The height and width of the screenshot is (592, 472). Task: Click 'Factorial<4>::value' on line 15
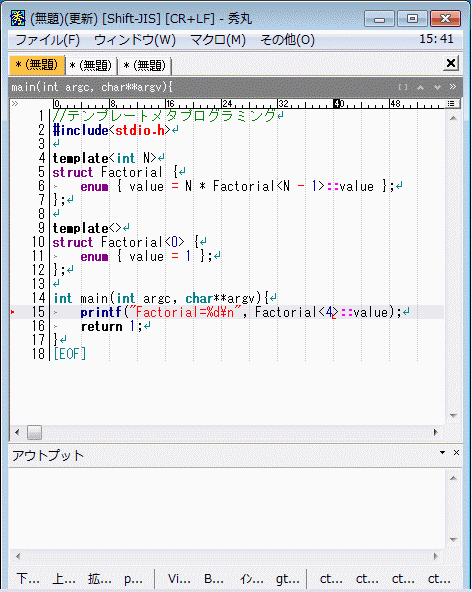click(322, 312)
